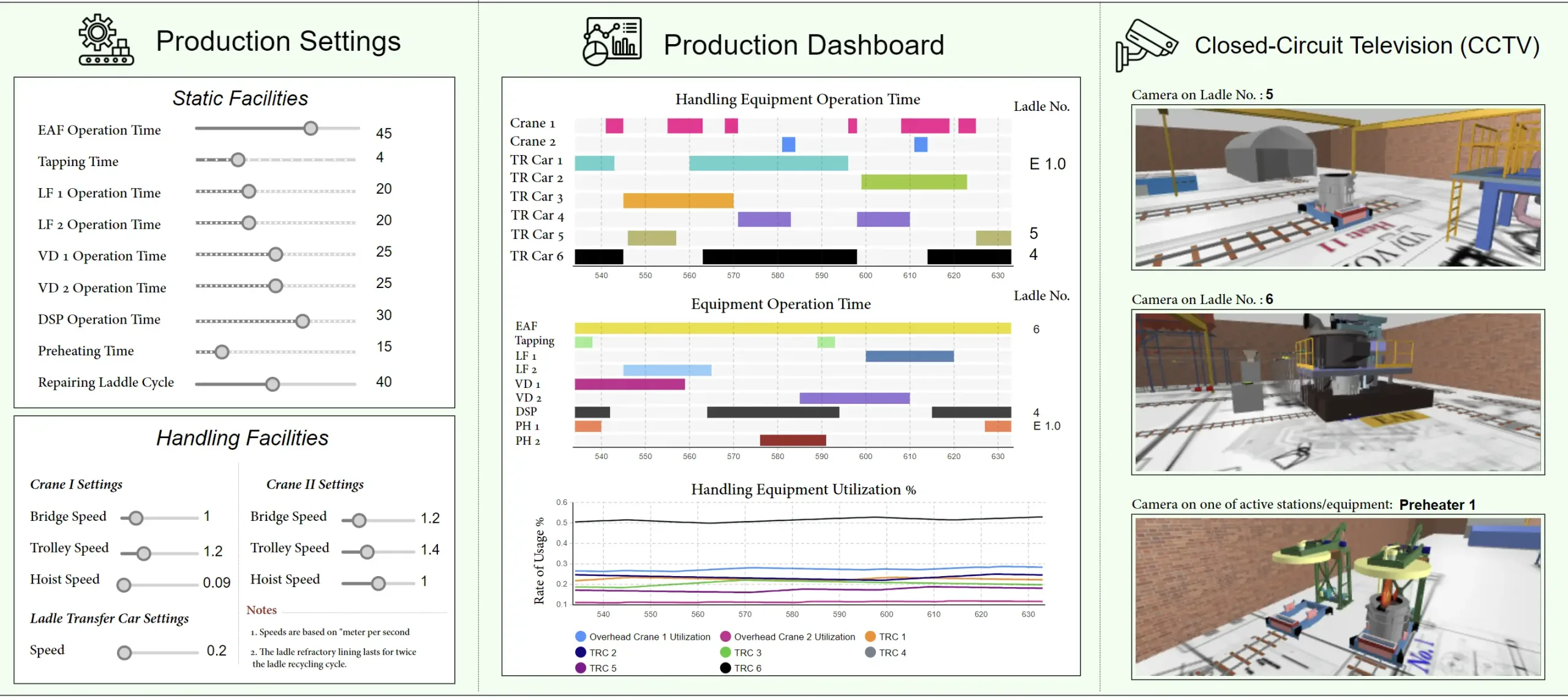Screen dimensions: 1568x698
Task: Click the CCTV security camera icon
Action: [x=1146, y=44]
